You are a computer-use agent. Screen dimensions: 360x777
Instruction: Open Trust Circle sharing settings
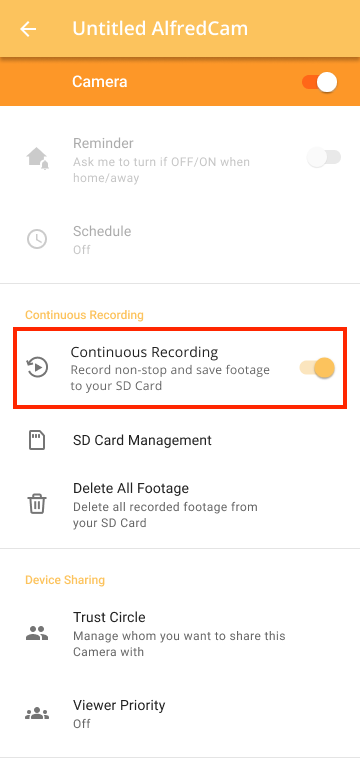[180, 633]
